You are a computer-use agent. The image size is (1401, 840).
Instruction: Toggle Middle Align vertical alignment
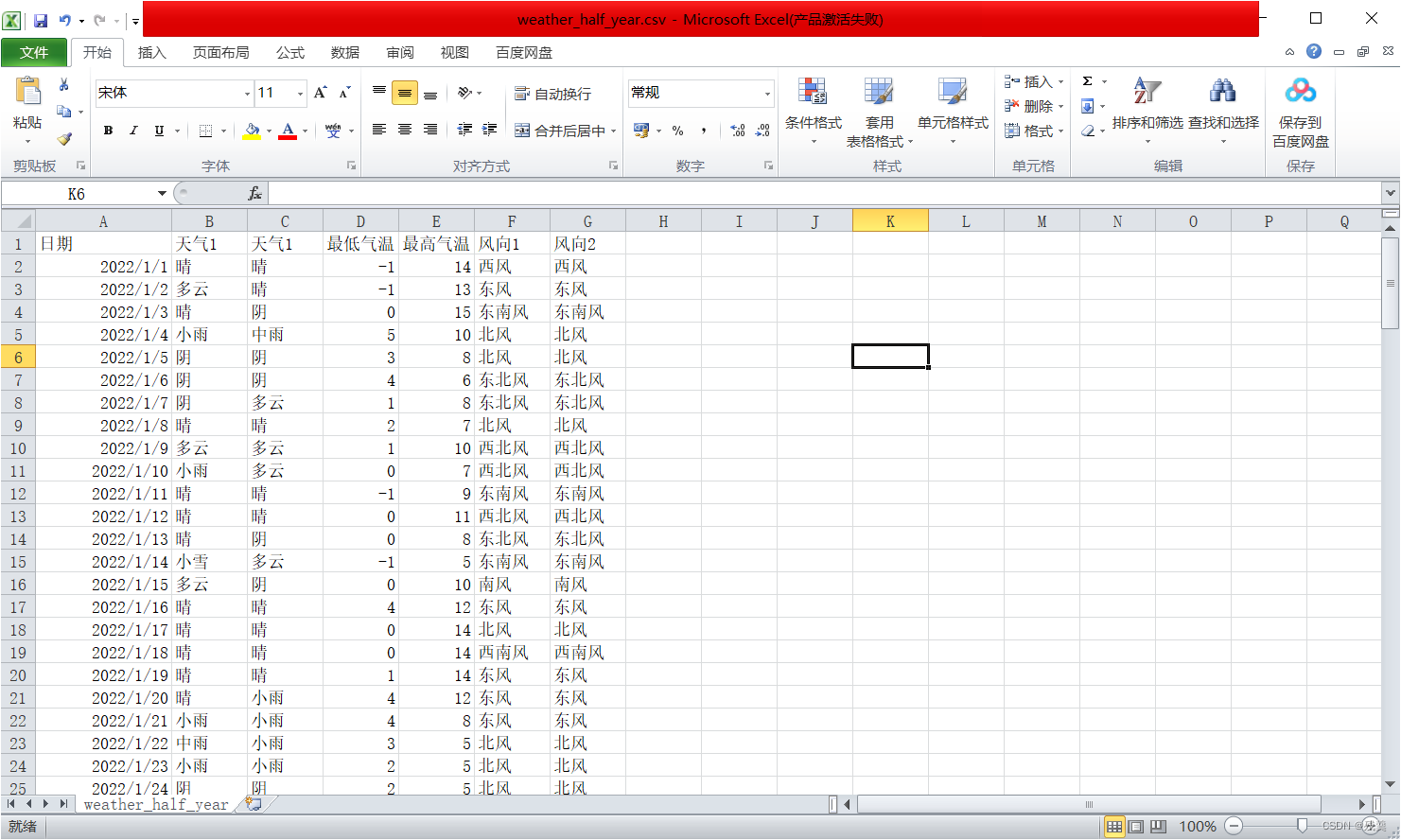pos(405,92)
